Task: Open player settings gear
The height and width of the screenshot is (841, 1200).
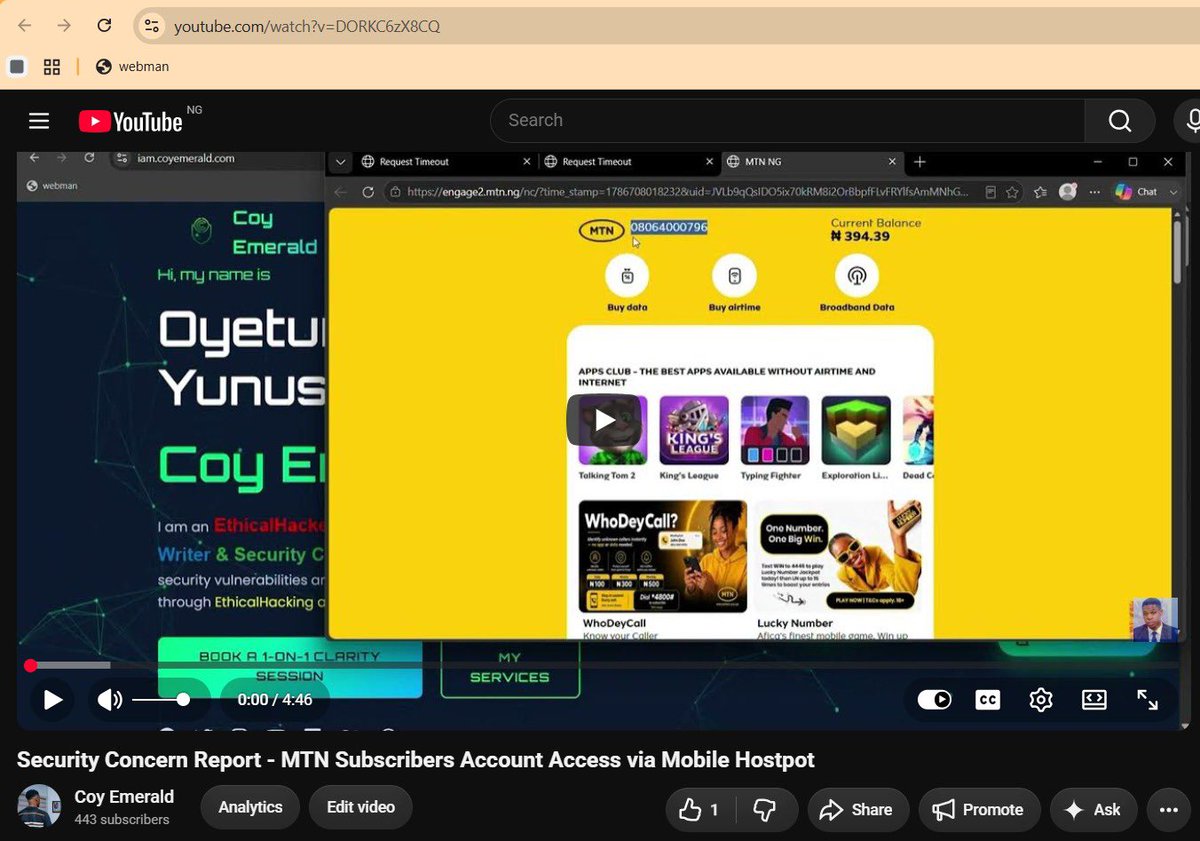Action: point(1041,700)
